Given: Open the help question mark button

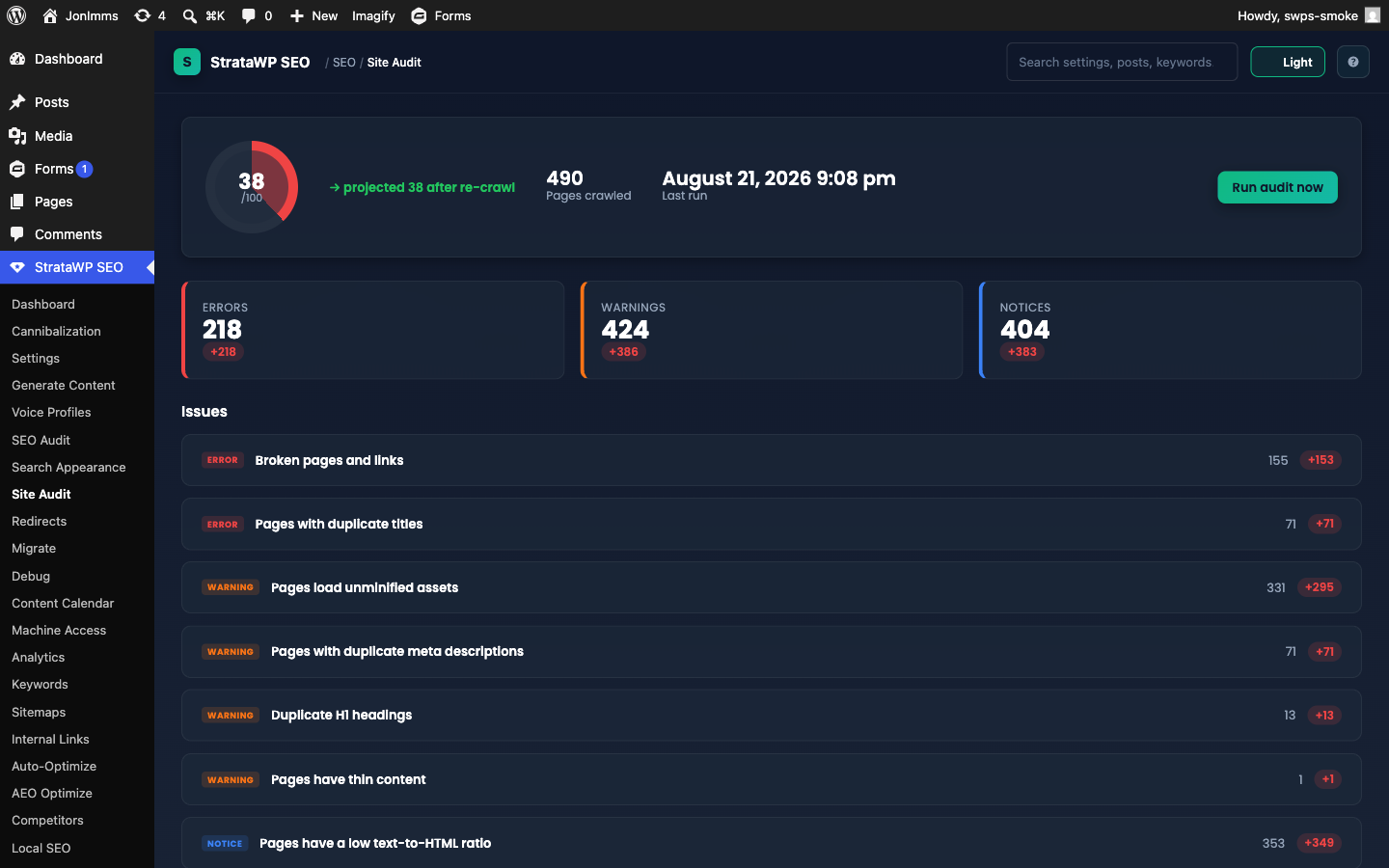Looking at the screenshot, I should [x=1353, y=62].
